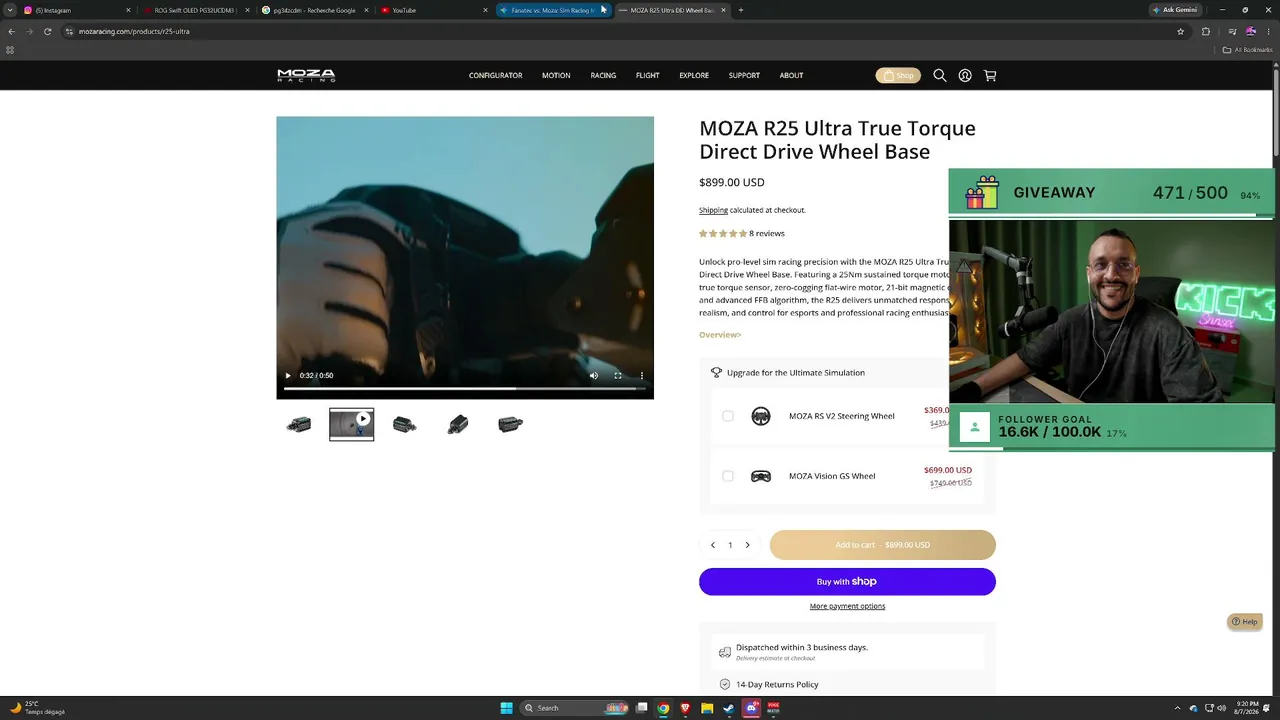Open the taskbar clock and date
This screenshot has height=720, width=1280.
click(x=1248, y=708)
